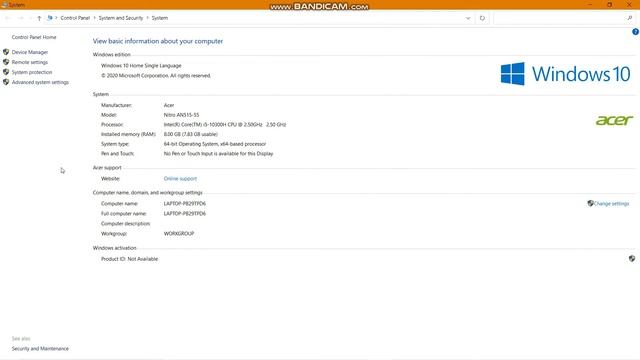Click the shield icon beside Device Manager
The width and height of the screenshot is (640, 360).
coord(6,52)
